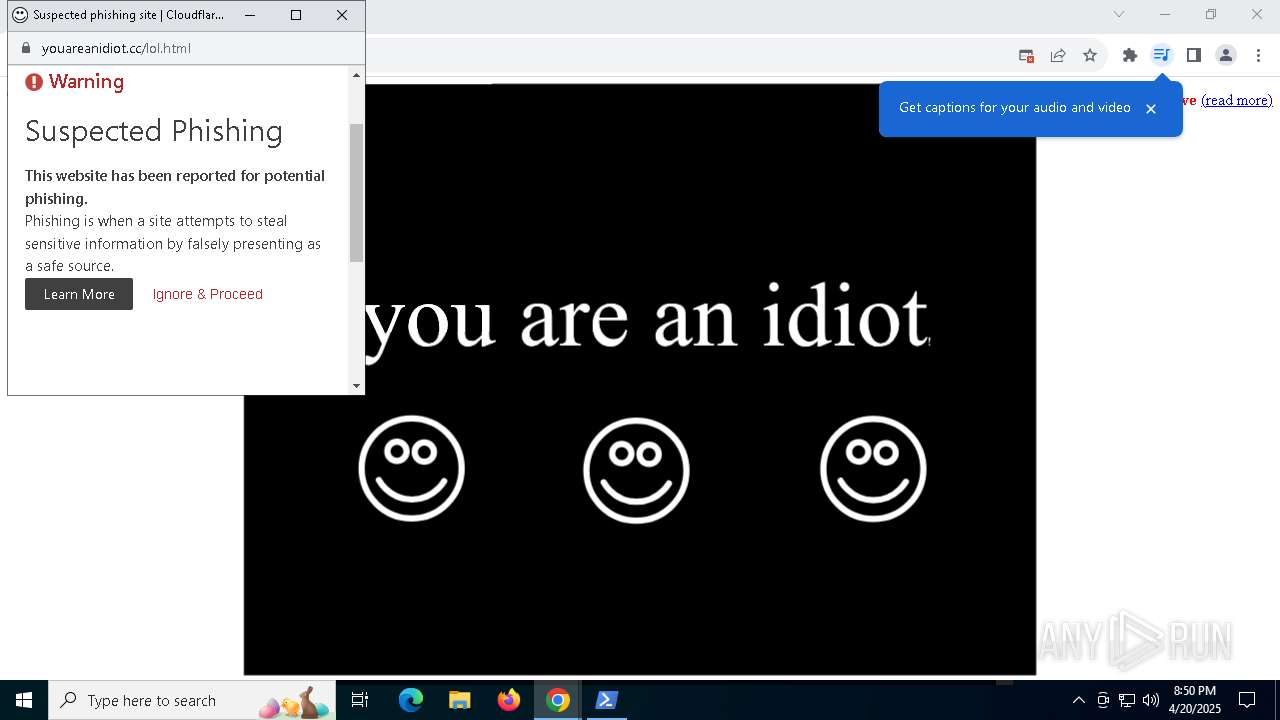The image size is (1280, 720).
Task: Click the middle smiley face
Action: click(636, 470)
